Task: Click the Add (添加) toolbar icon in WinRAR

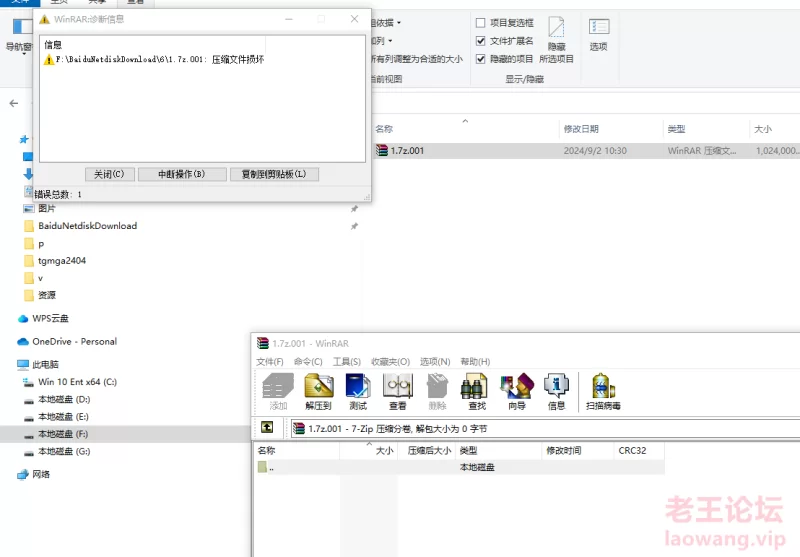Action: [278, 391]
